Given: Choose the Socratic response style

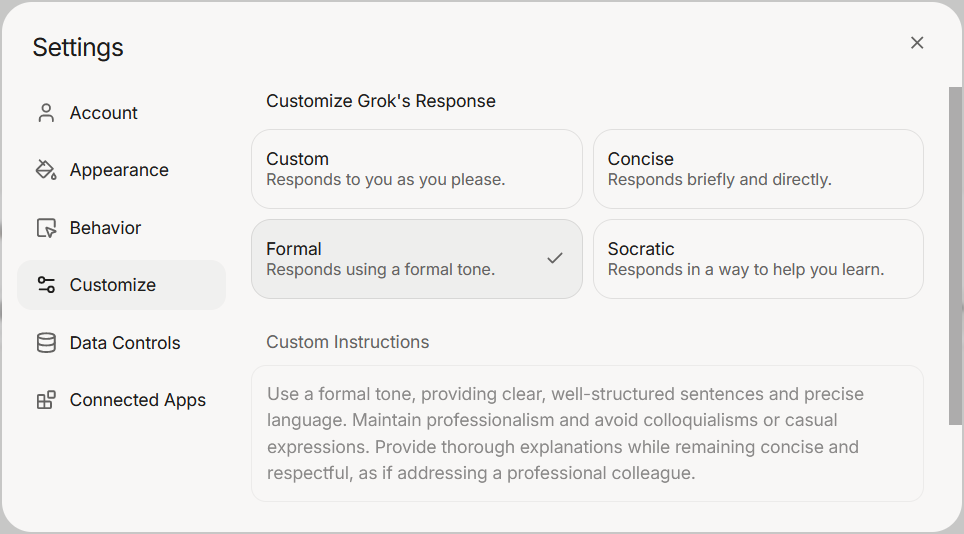Looking at the screenshot, I should 758,258.
